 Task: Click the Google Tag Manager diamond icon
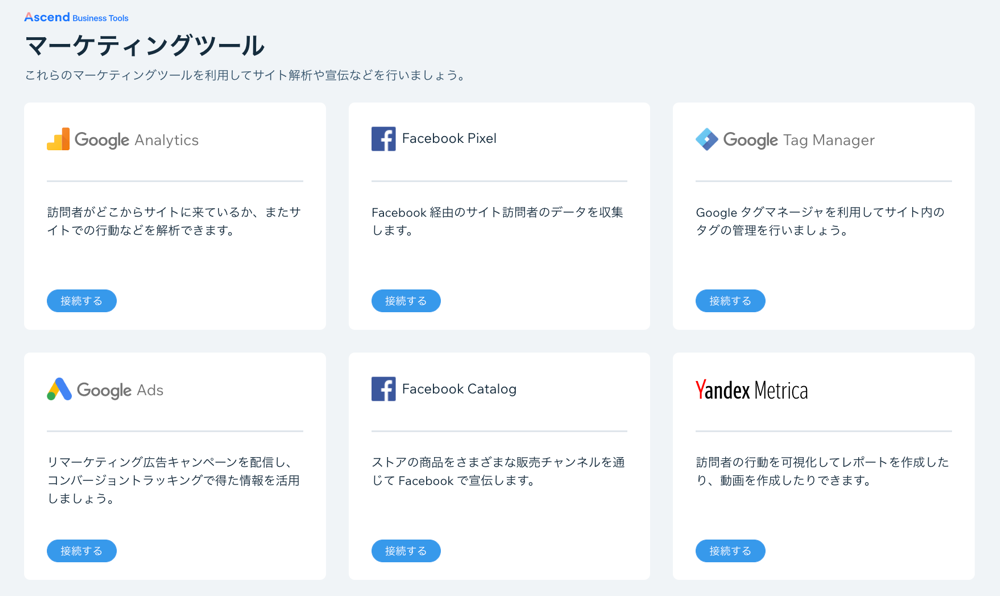707,139
